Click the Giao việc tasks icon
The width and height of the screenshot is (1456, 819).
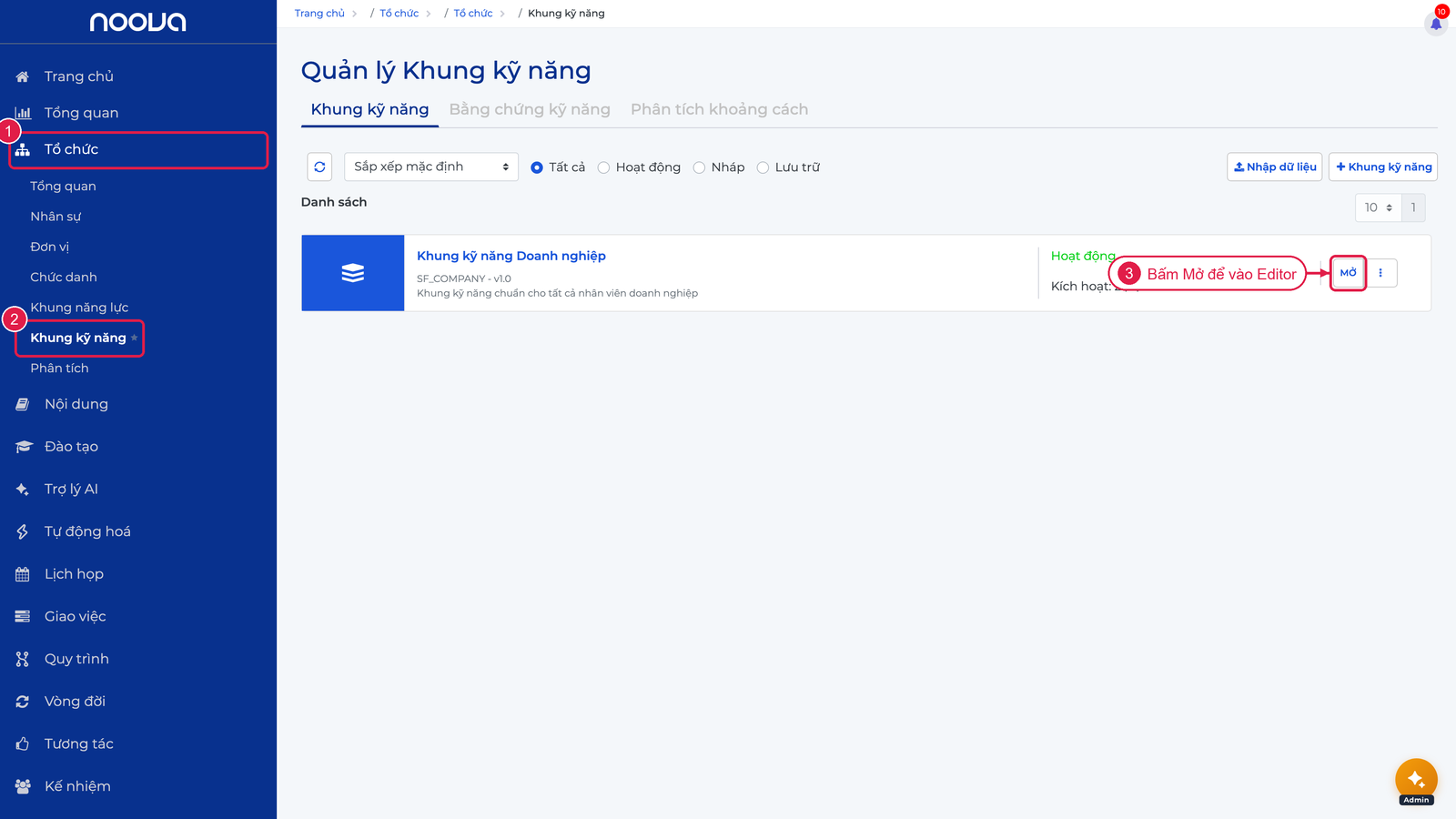(23, 617)
